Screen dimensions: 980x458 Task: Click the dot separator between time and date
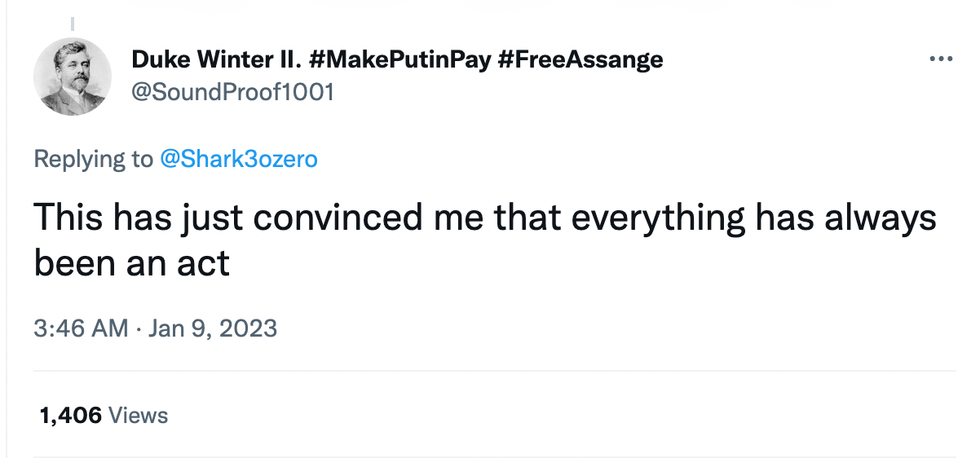click(x=138, y=328)
